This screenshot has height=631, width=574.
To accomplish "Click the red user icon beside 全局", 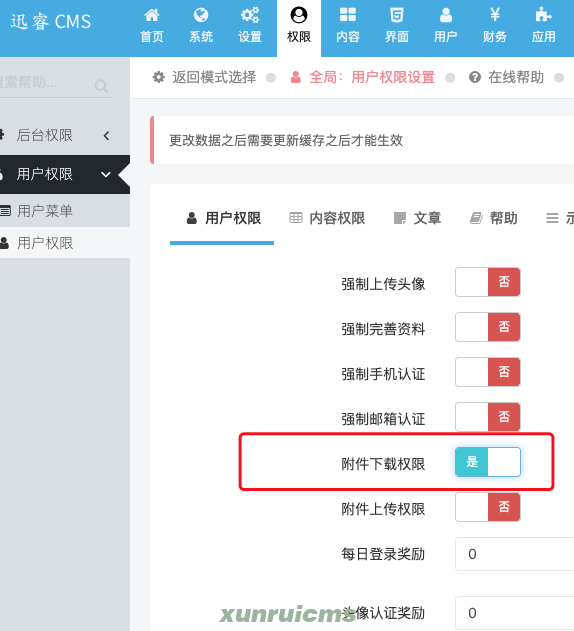I will tap(295, 77).
